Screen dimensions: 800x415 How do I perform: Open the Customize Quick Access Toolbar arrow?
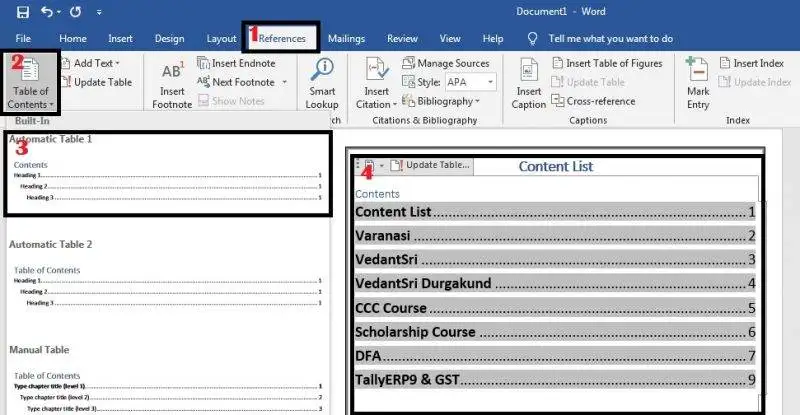tap(99, 12)
